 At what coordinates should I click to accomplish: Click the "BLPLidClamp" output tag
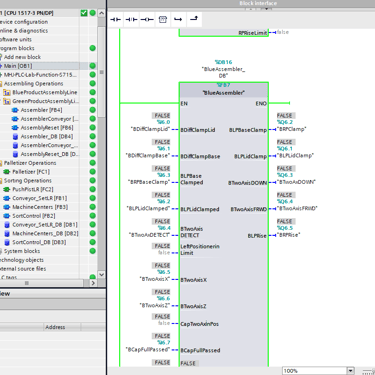point(295,155)
